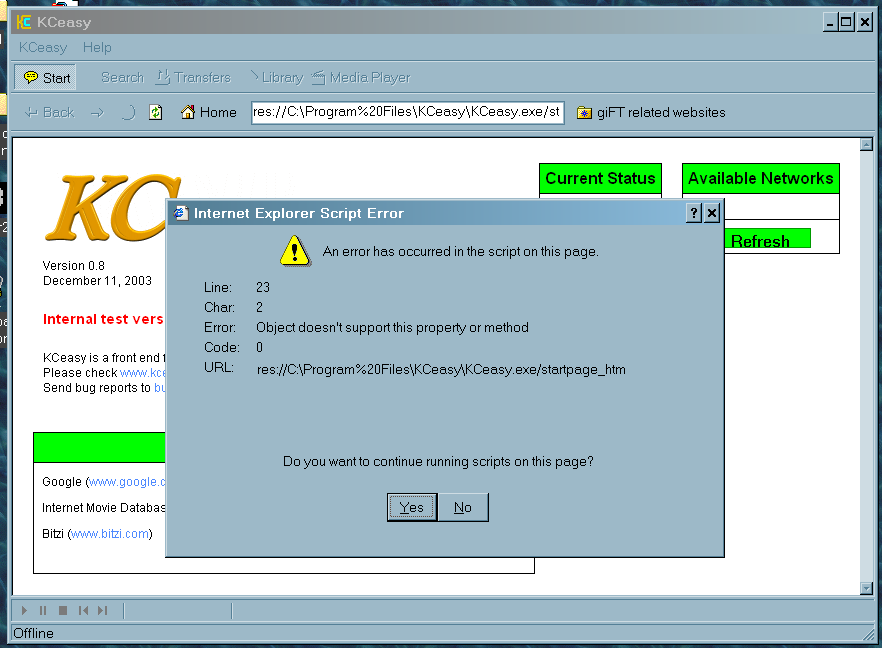Click the stop loading icon
This screenshot has height=648, width=882.
pos(128,112)
